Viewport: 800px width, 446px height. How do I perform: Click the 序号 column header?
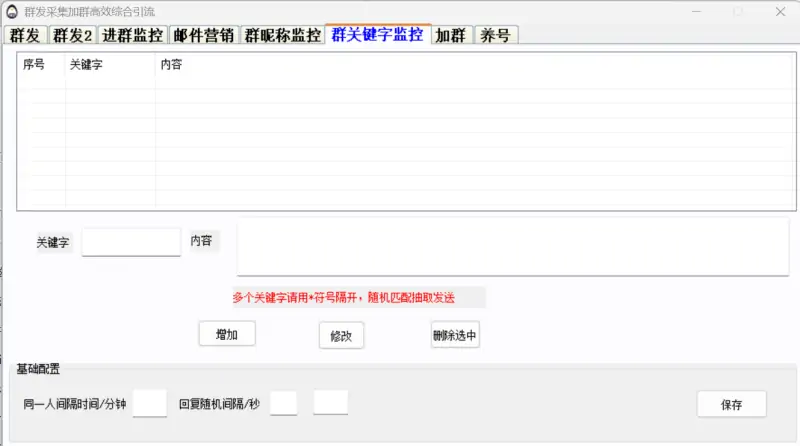34,65
